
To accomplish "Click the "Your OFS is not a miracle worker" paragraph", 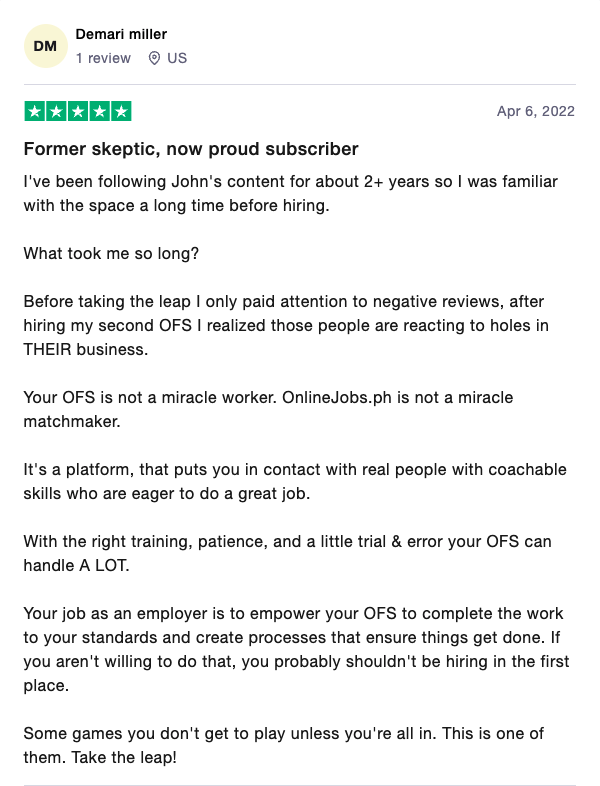I will pyautogui.click(x=268, y=409).
